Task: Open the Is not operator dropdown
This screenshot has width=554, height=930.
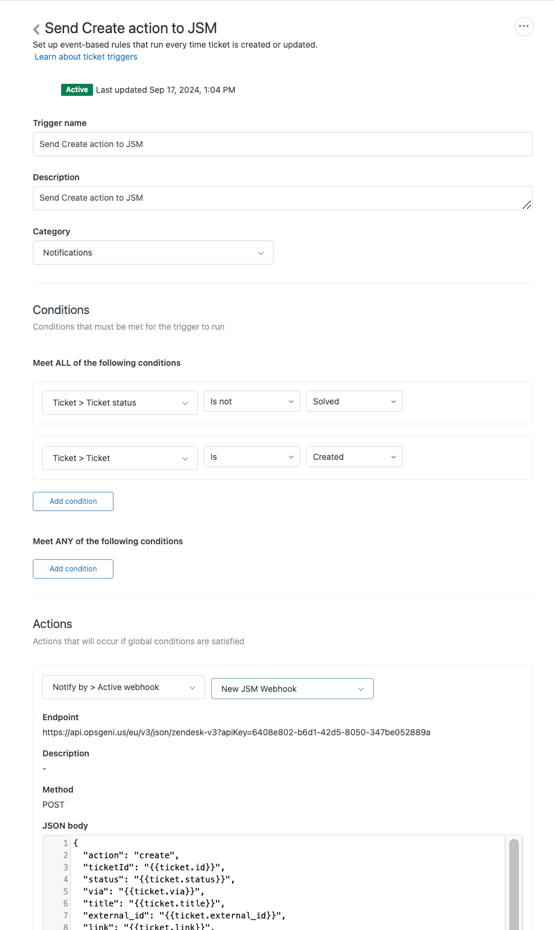Action: (252, 402)
